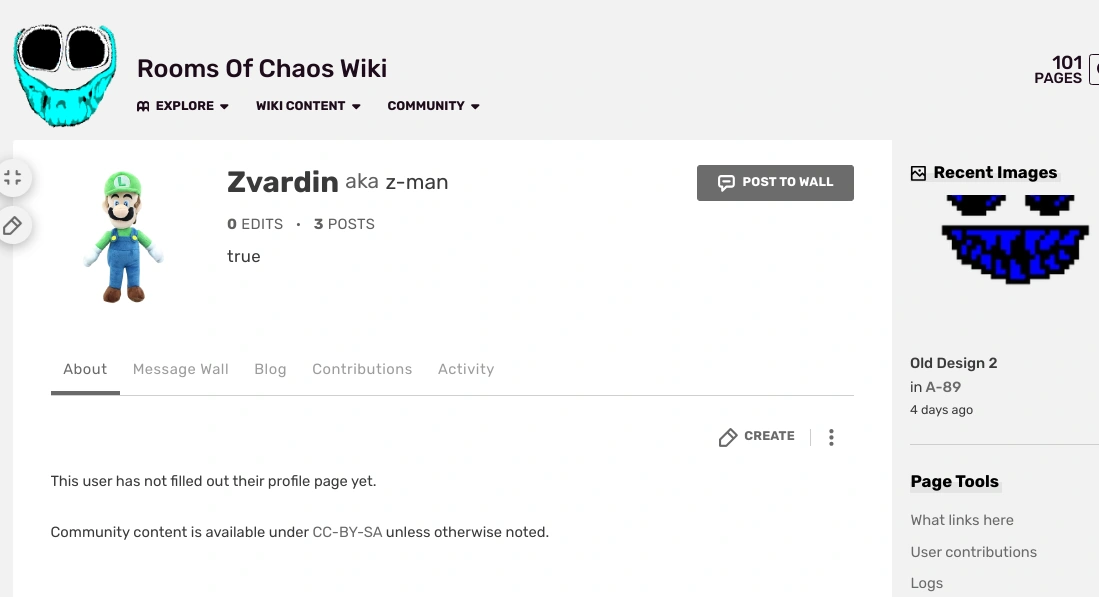Open the three-dot more options menu

[831, 437]
